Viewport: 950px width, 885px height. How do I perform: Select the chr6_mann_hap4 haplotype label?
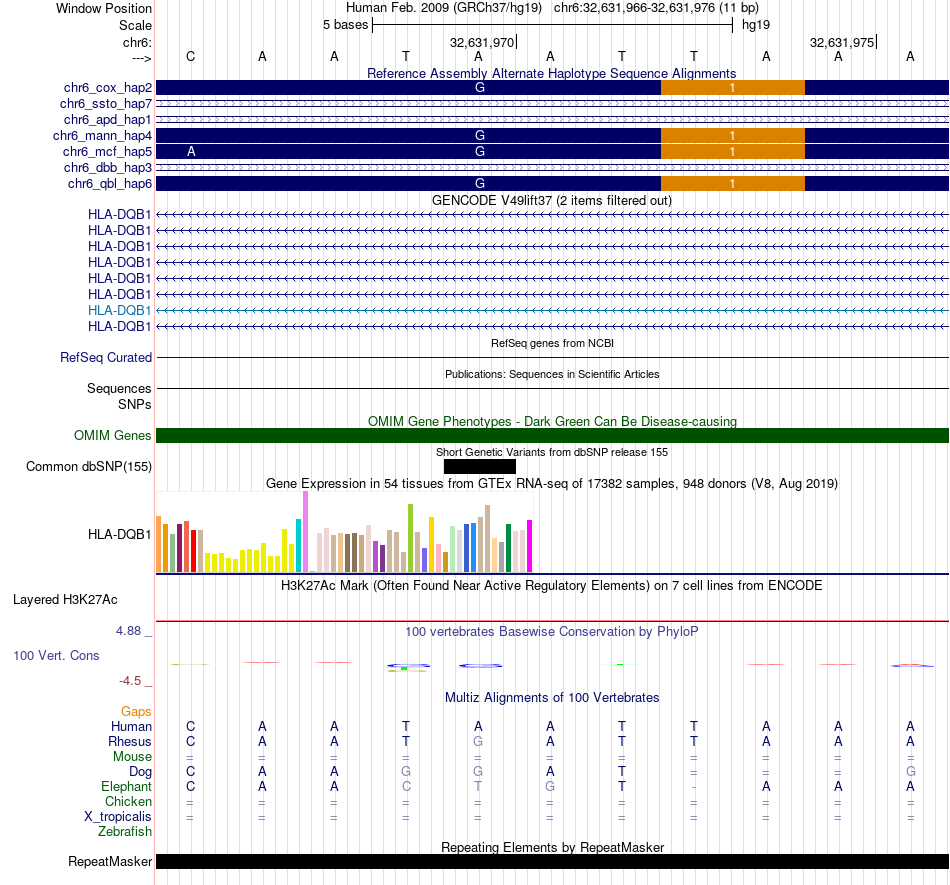pyautogui.click(x=102, y=136)
